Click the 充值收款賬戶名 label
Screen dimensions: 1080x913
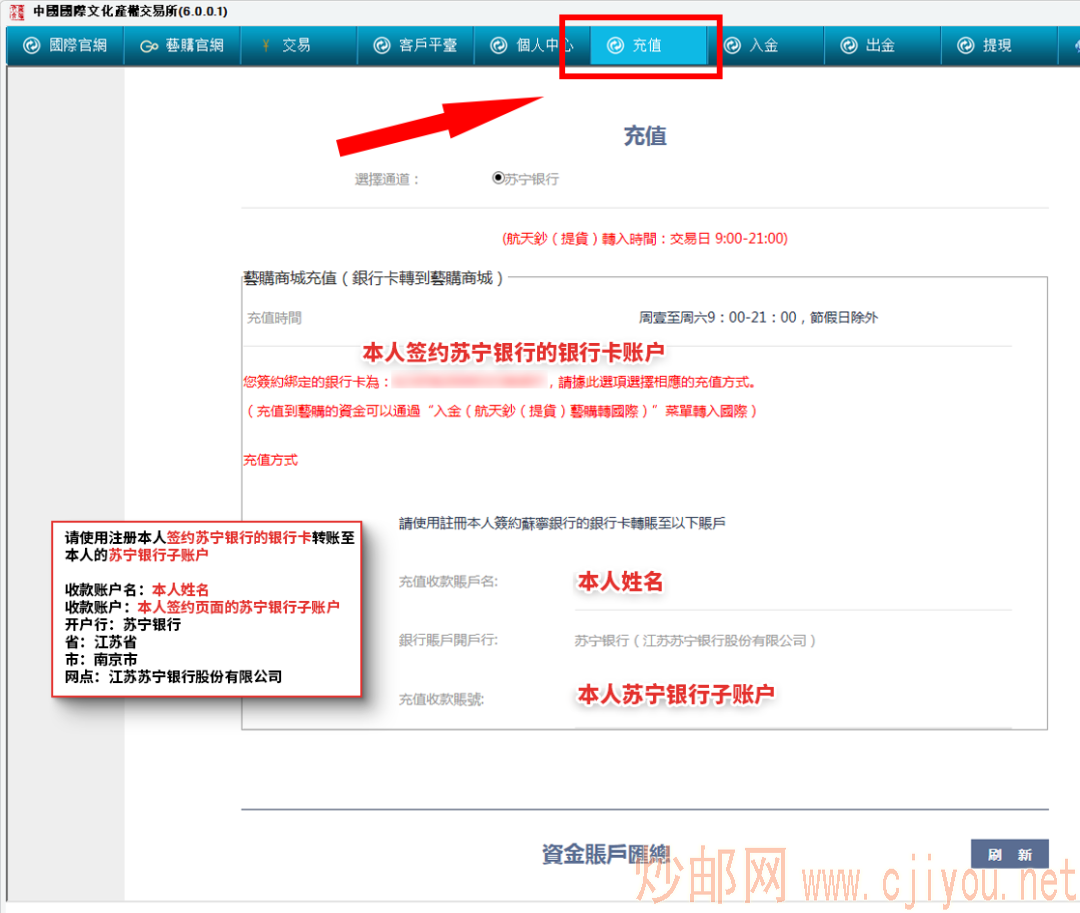448,582
